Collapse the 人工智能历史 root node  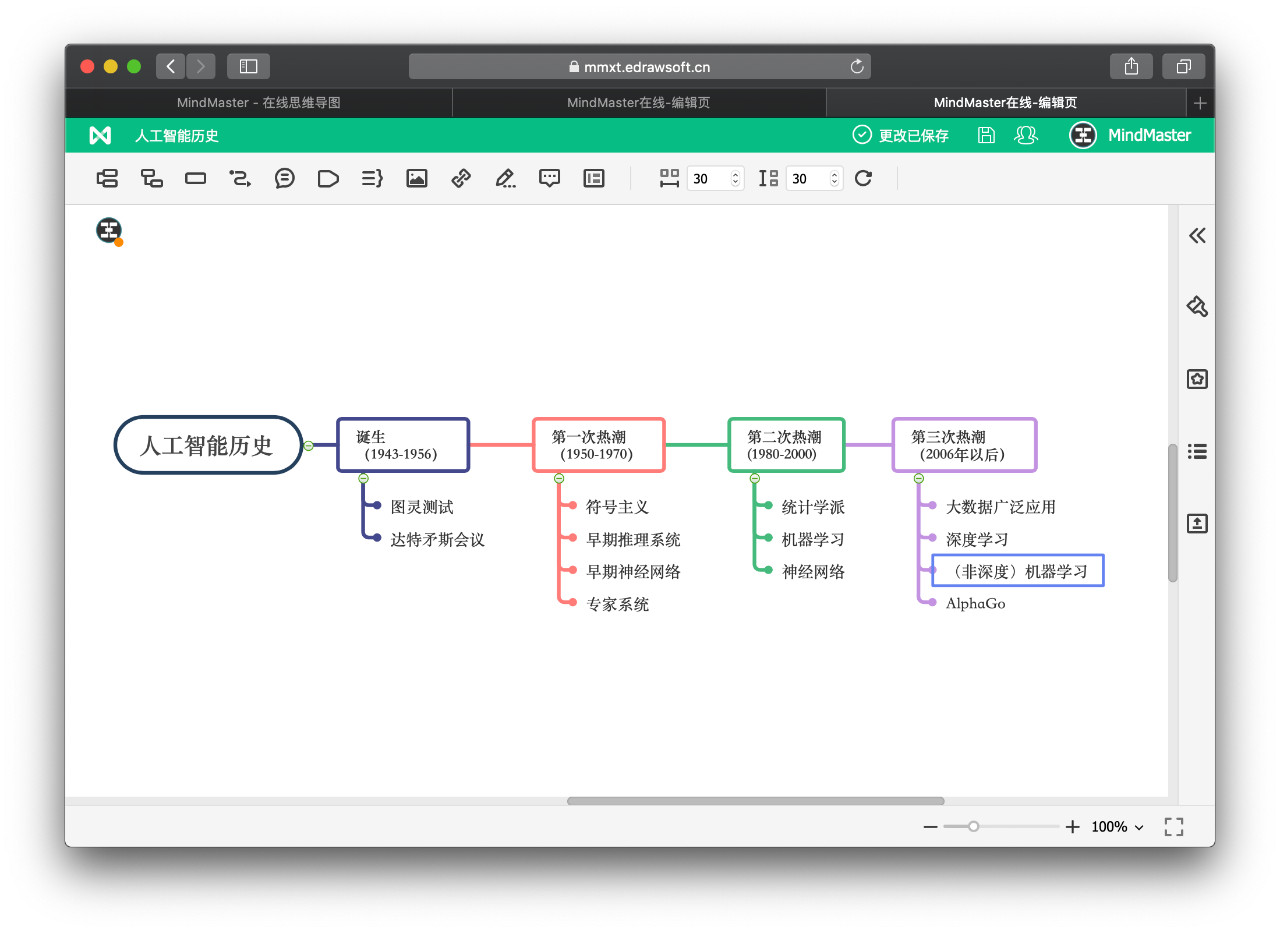pyautogui.click(x=309, y=446)
